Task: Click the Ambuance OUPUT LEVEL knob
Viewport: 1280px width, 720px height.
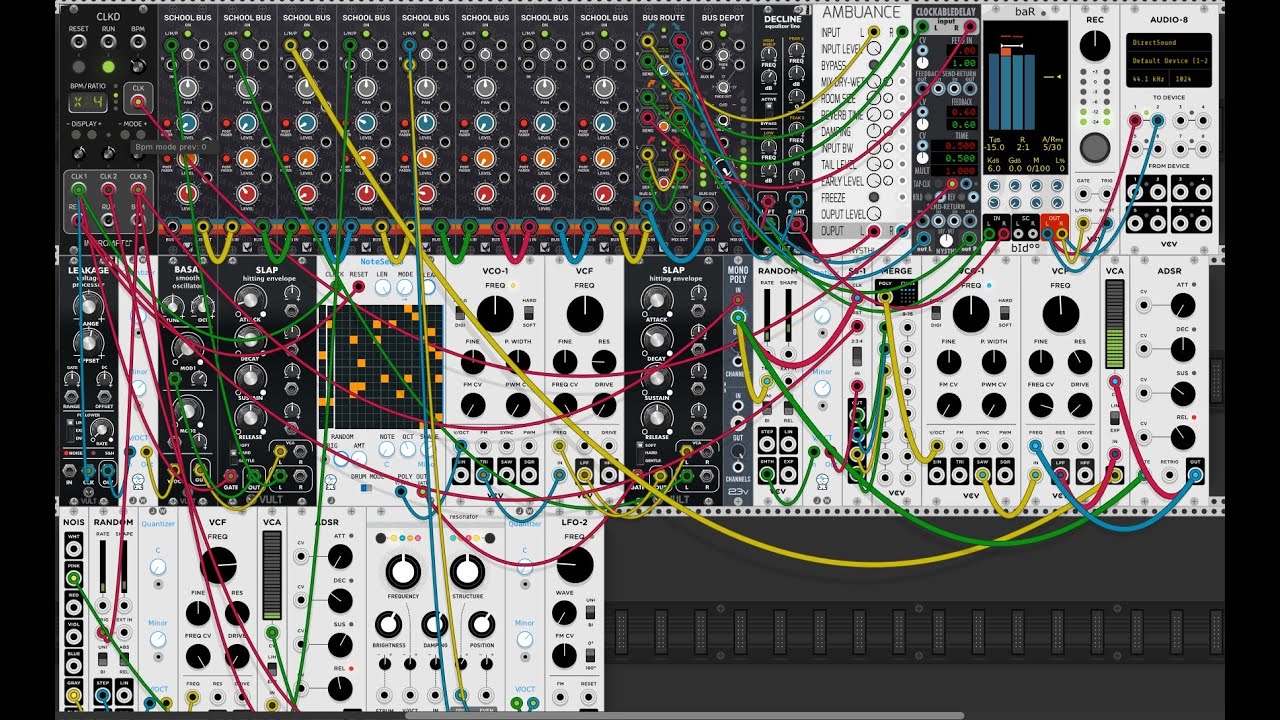Action: (x=872, y=214)
